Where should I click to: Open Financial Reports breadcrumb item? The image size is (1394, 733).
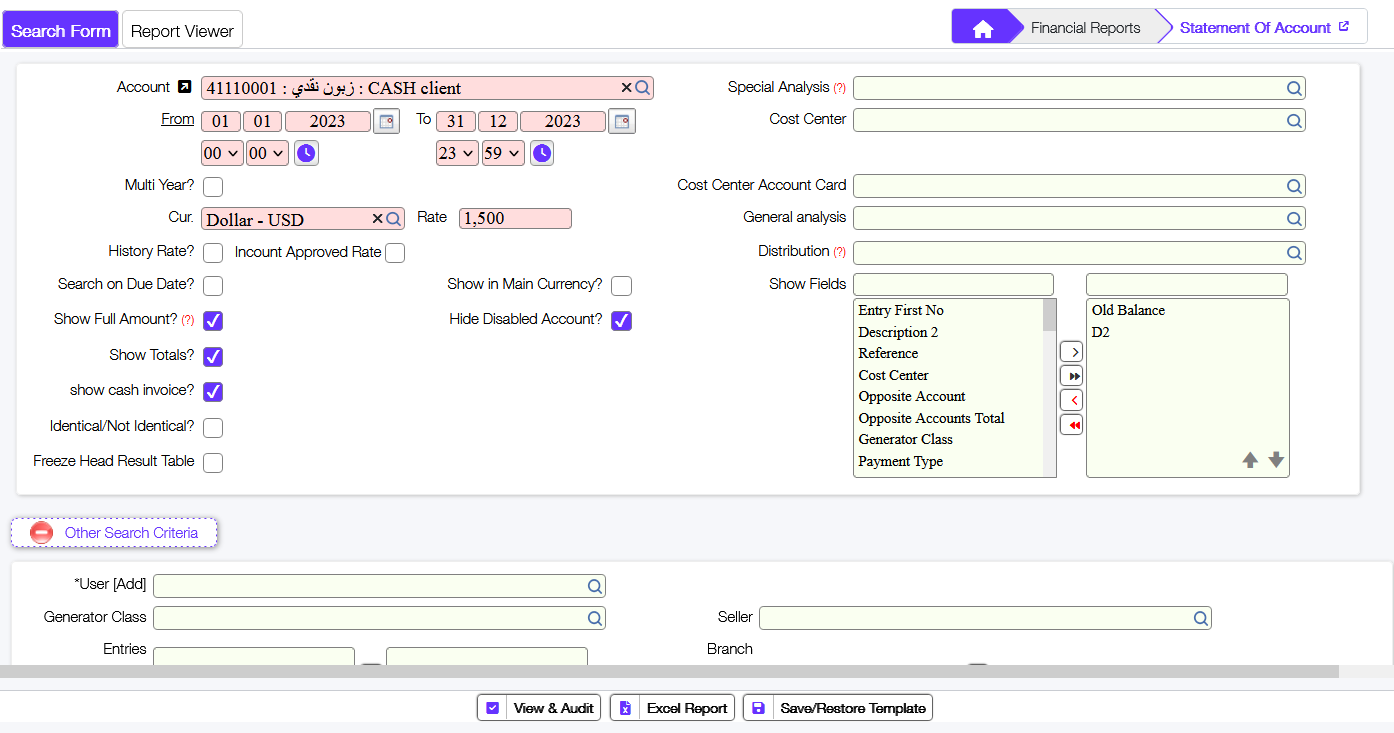(1085, 28)
